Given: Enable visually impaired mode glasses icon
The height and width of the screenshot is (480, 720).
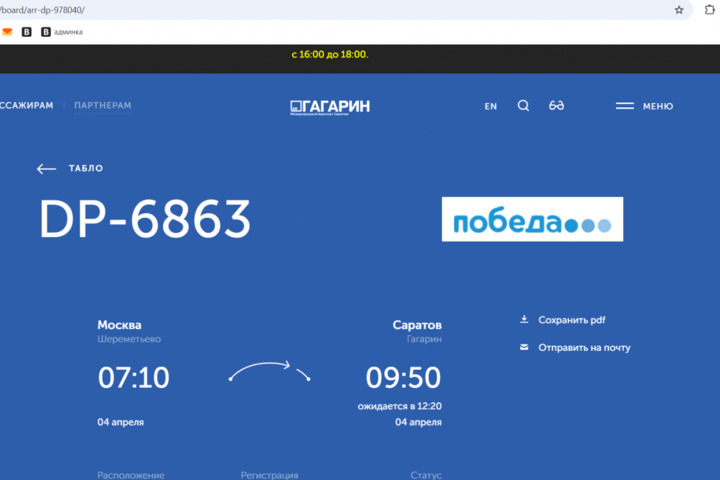Looking at the screenshot, I should tap(556, 106).
